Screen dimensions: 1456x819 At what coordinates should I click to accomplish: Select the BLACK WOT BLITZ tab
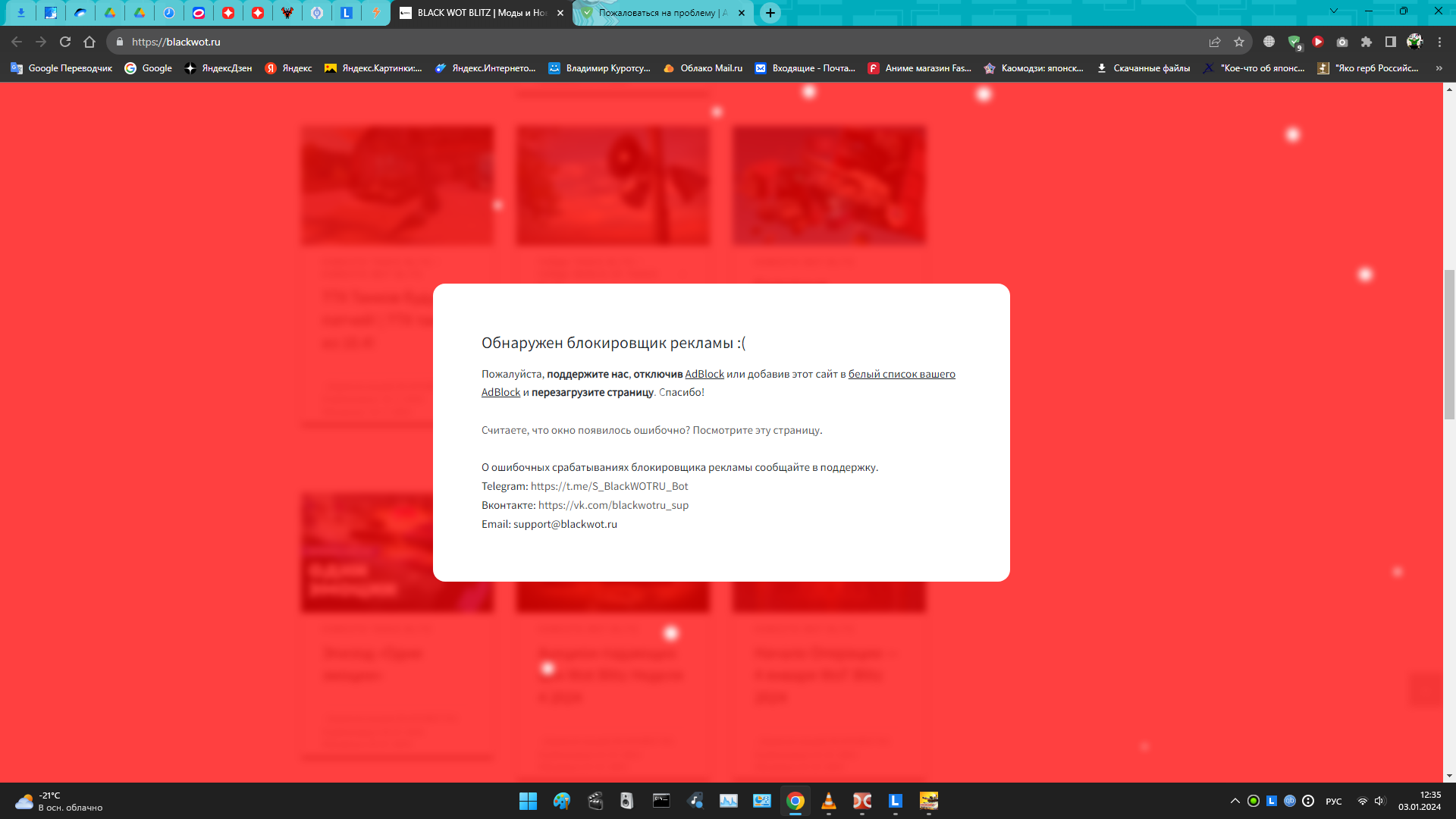pyautogui.click(x=478, y=13)
